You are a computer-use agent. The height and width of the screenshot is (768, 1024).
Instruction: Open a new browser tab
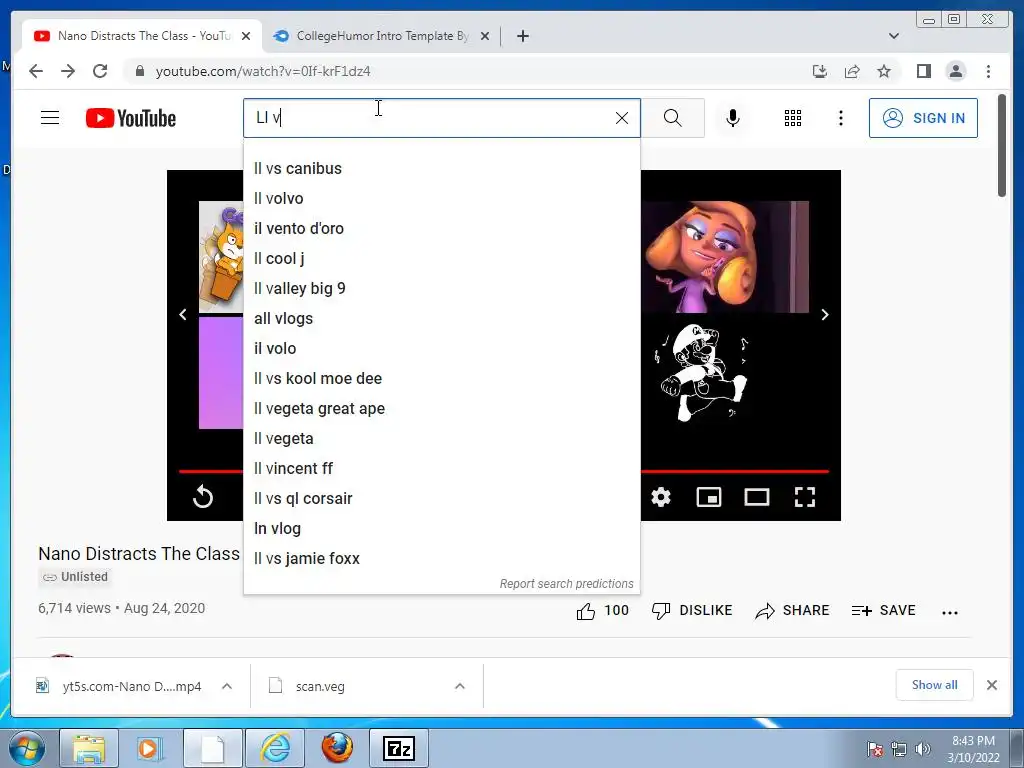pos(522,36)
